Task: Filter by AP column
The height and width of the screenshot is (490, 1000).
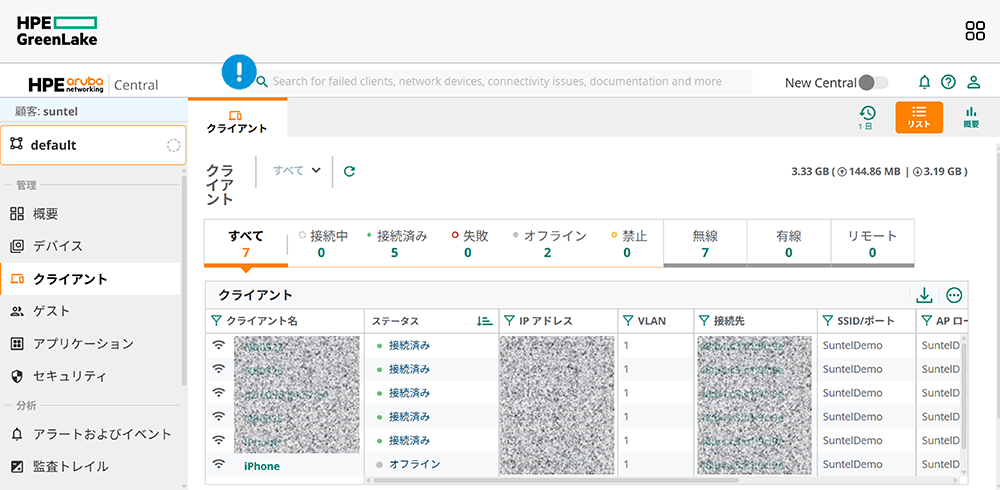Action: click(x=927, y=321)
